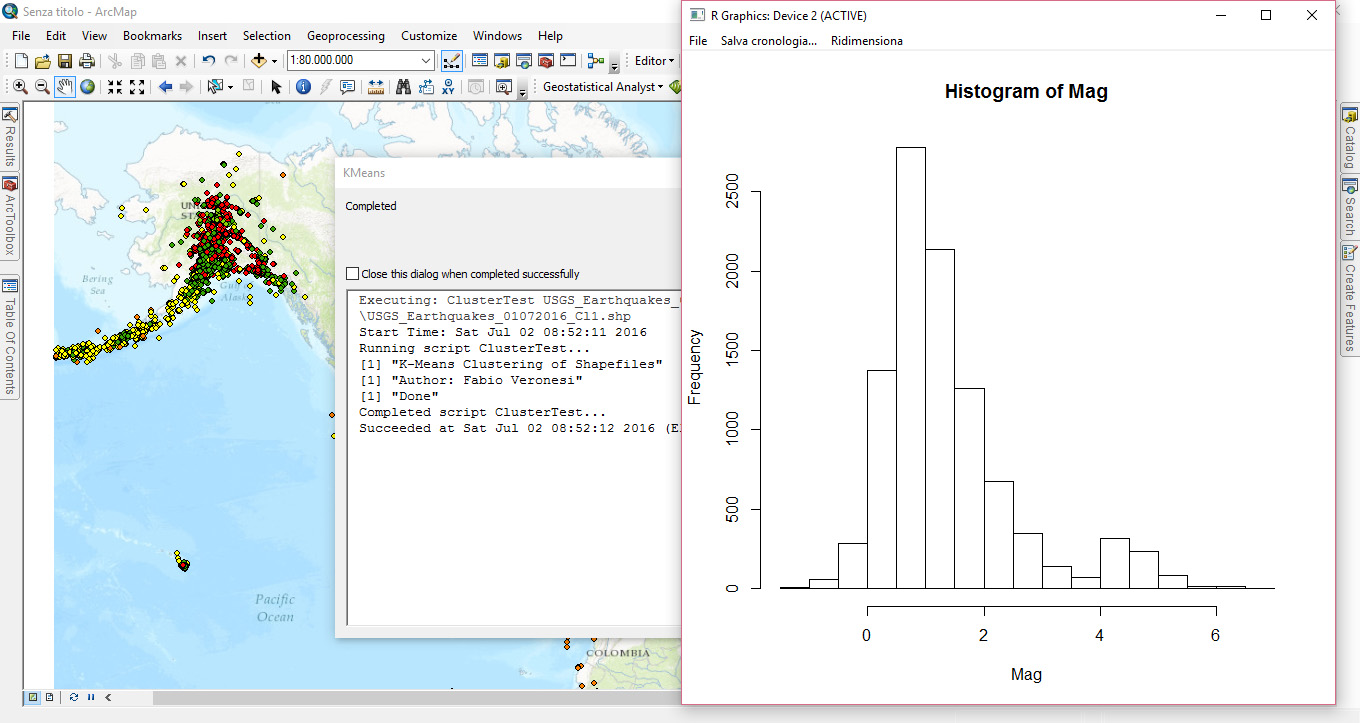
Task: Open the Catalog window from the Standard toolbar
Action: [x=501, y=60]
